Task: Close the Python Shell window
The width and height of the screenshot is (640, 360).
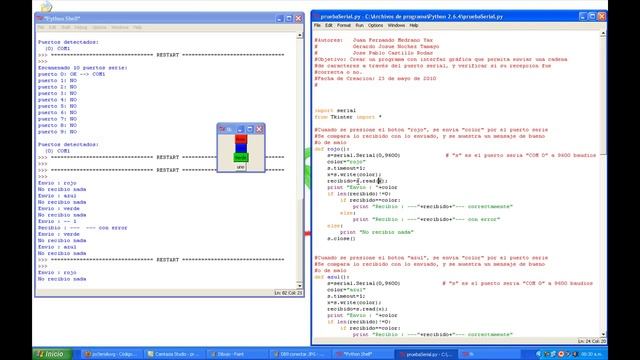Action: click(298, 18)
